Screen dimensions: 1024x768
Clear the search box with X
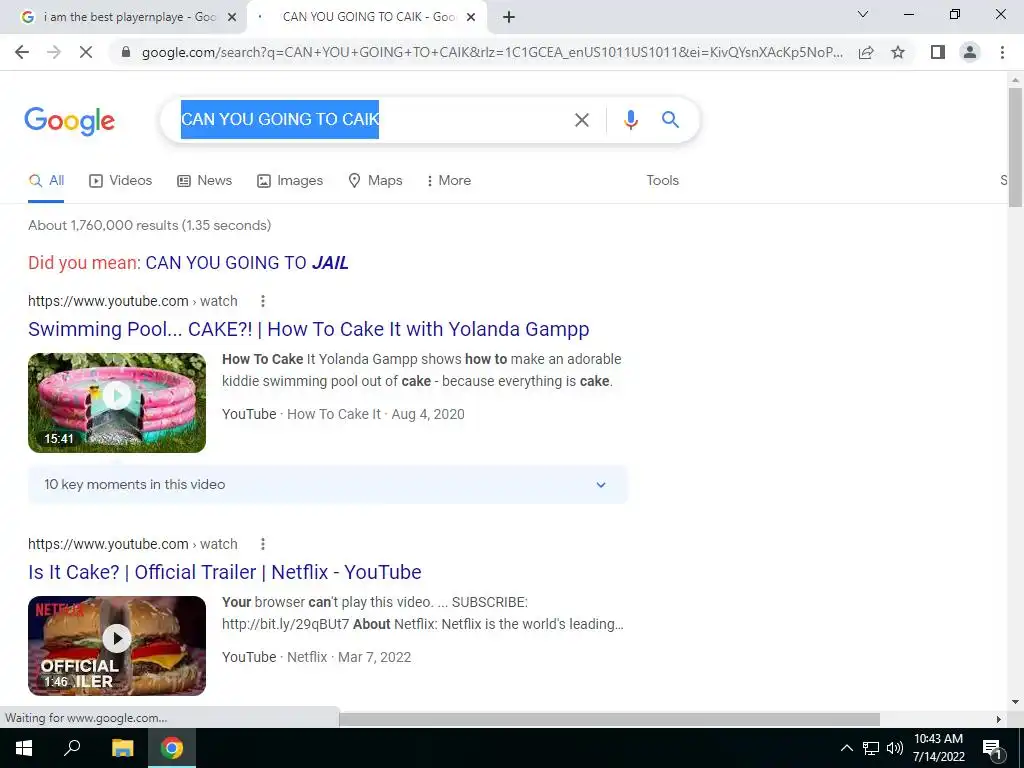pos(581,120)
